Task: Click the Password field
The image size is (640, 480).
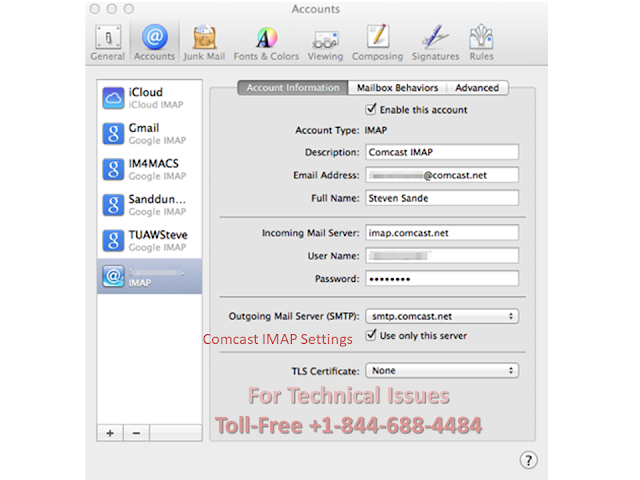Action: tap(442, 279)
